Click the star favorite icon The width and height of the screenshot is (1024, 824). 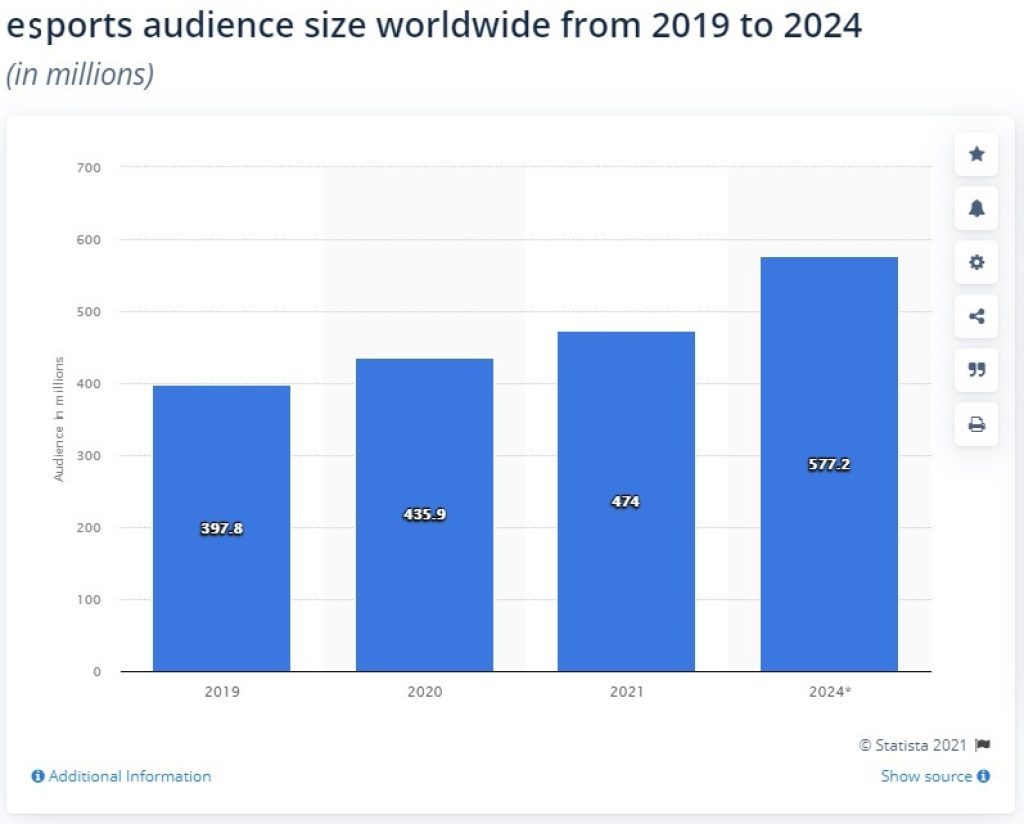[976, 154]
